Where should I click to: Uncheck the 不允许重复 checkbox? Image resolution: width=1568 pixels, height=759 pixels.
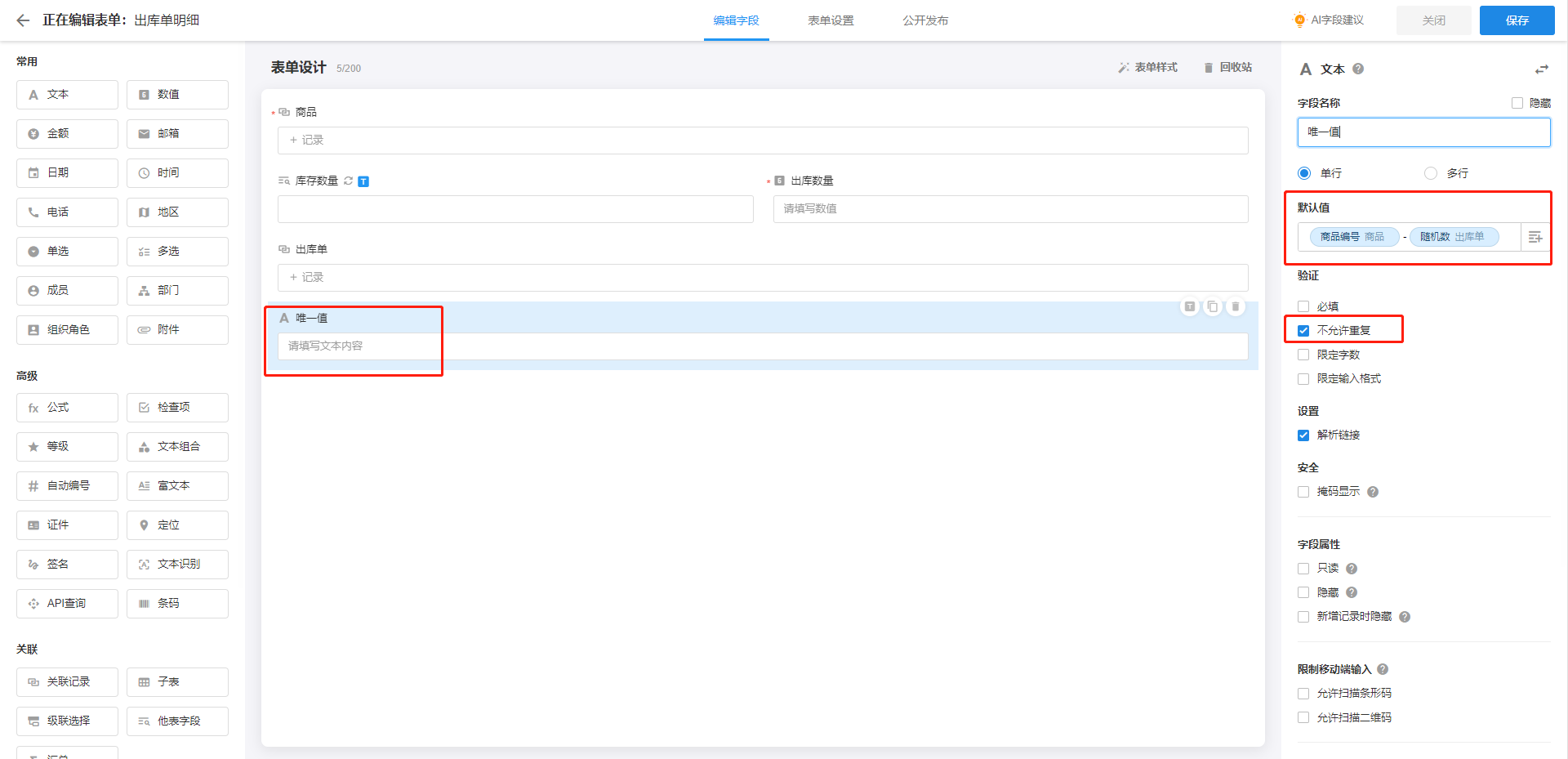[x=1303, y=331]
